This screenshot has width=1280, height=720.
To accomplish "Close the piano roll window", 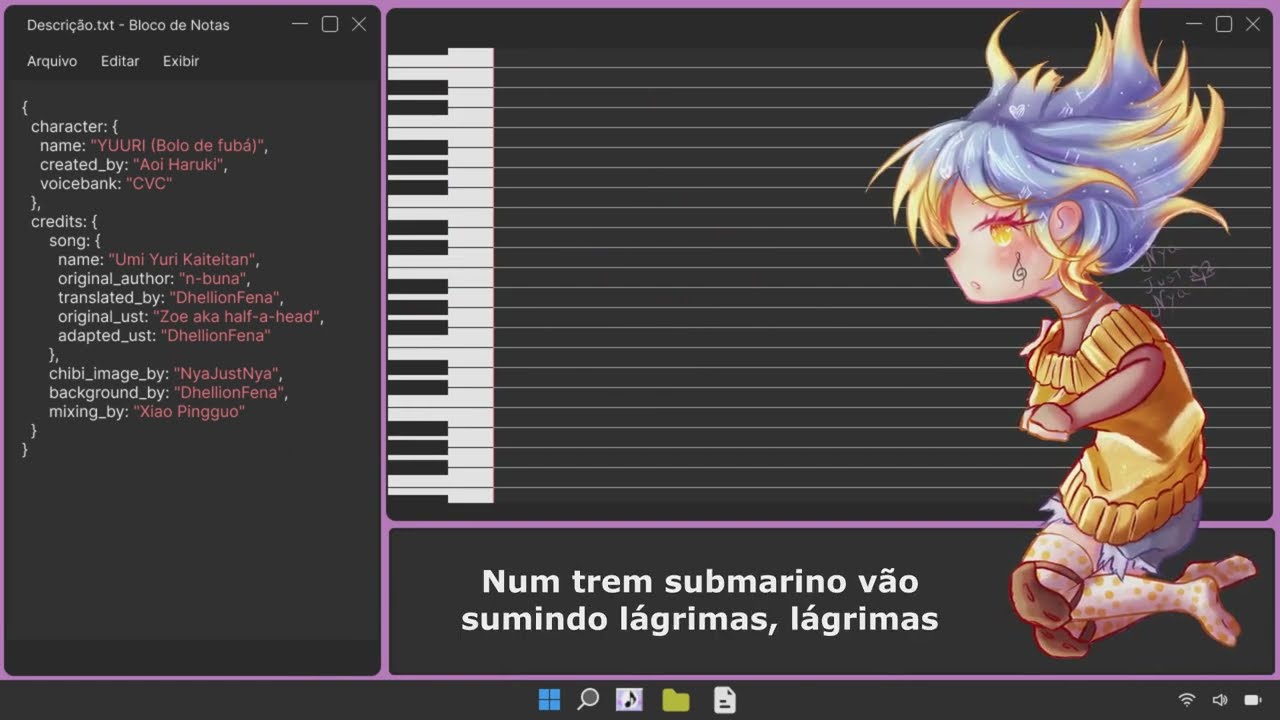I will [1253, 24].
